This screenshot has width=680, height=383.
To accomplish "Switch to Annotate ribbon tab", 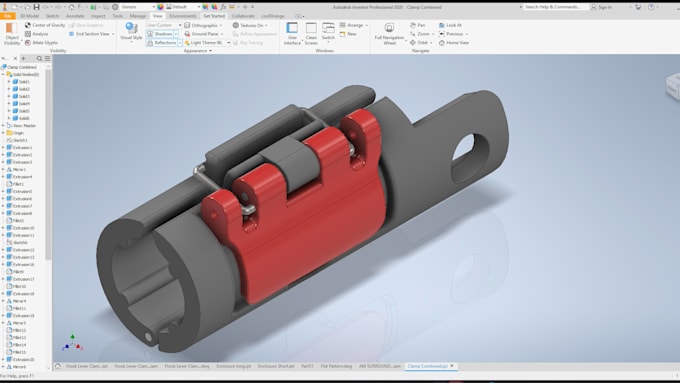I will [75, 16].
